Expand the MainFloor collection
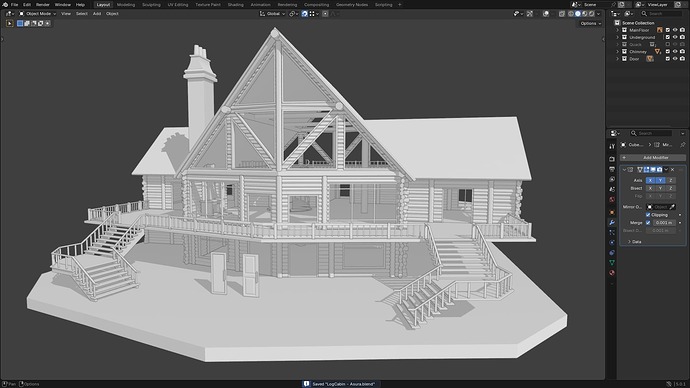The image size is (690, 388). (617, 30)
